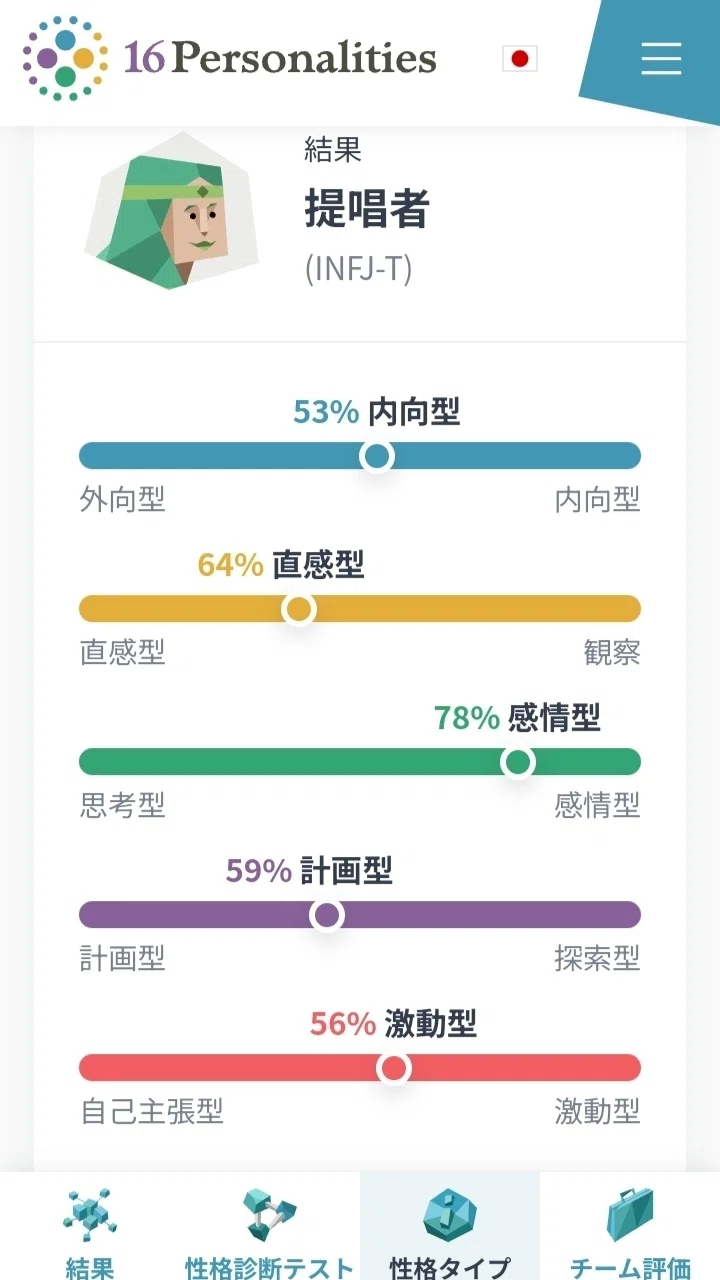Tap the 性格タイプ info icon
Viewport: 720px width, 1280px height.
pos(450,1215)
